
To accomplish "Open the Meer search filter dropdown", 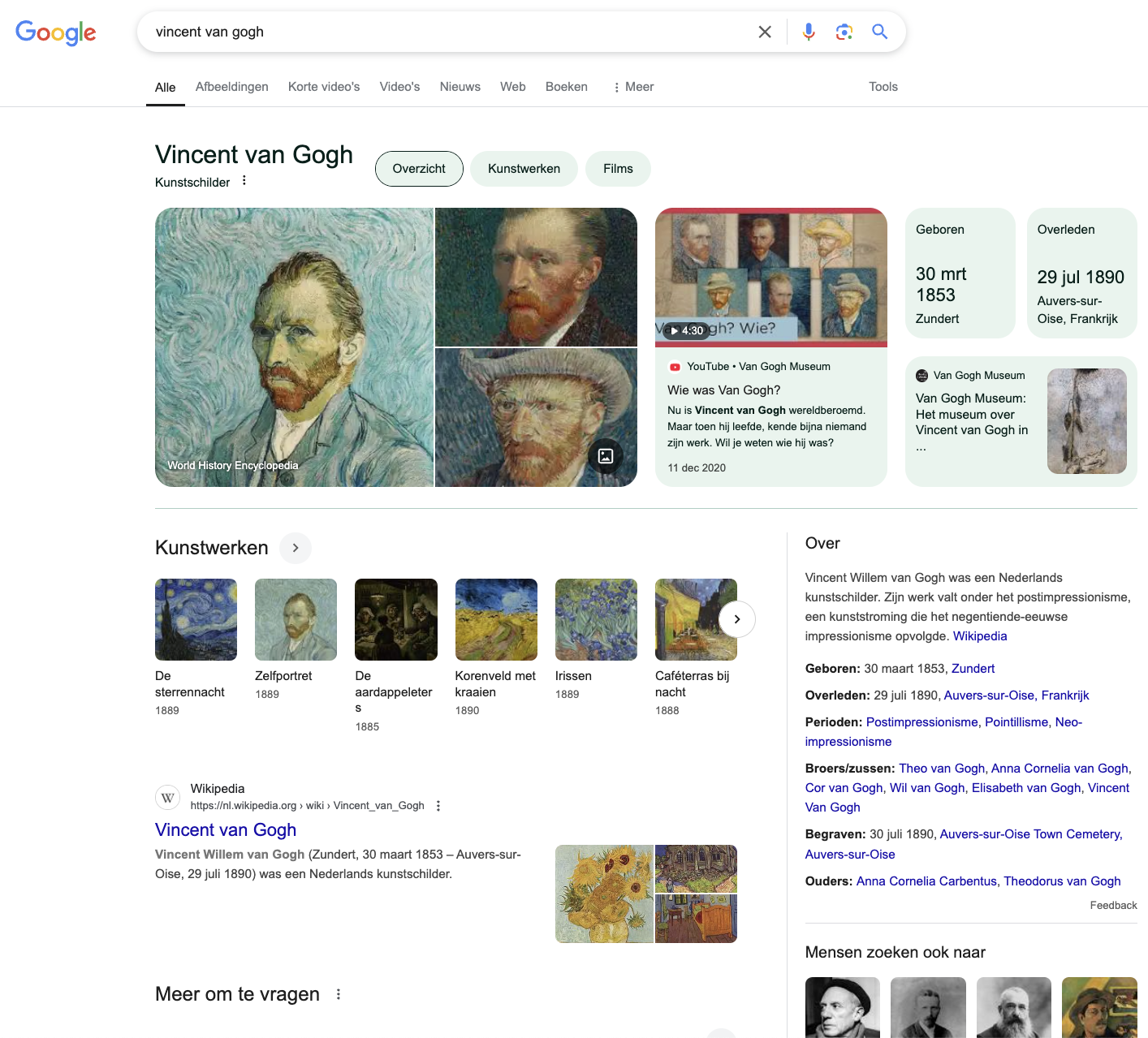I will [x=632, y=87].
